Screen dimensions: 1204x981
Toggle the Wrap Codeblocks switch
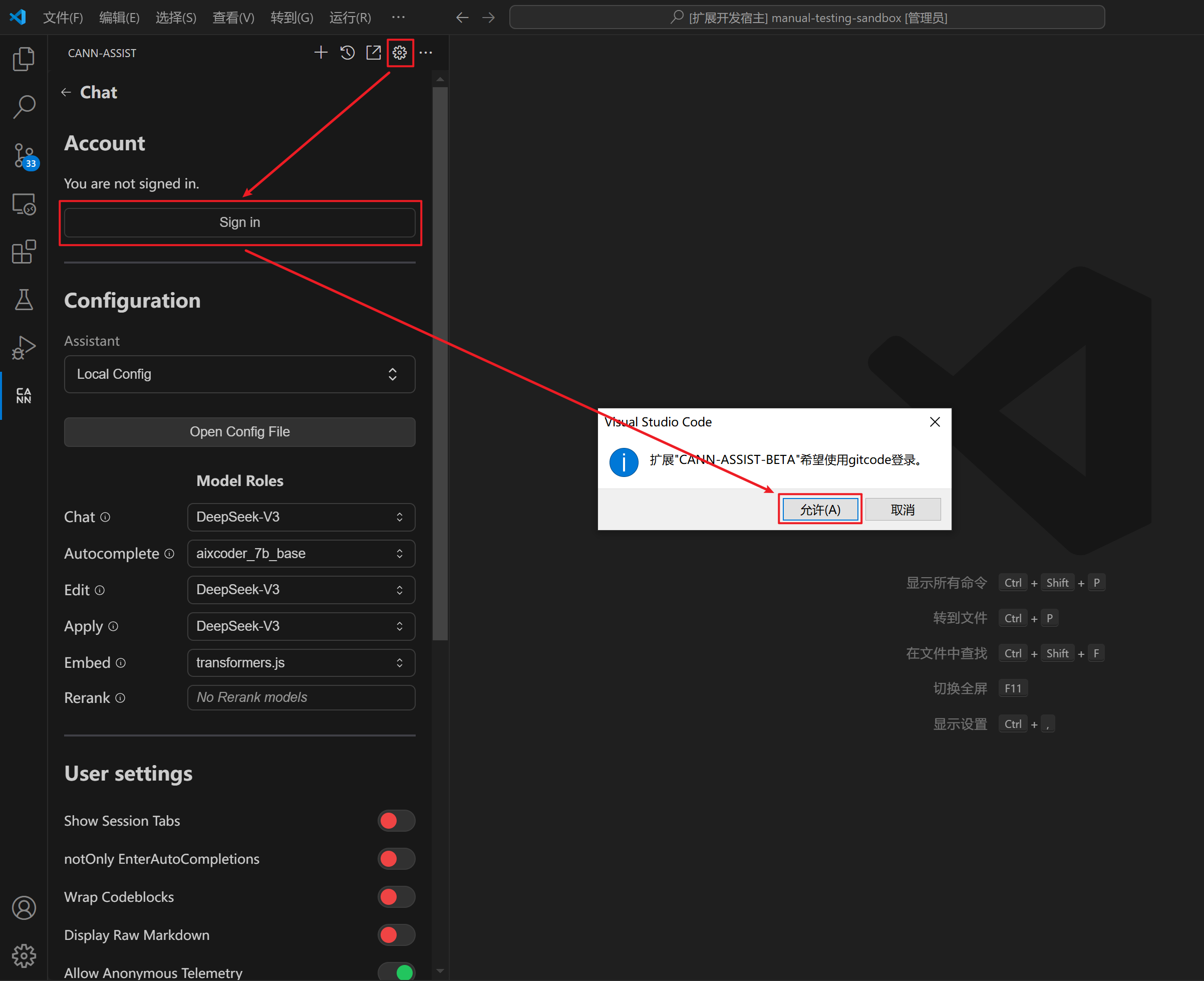(x=396, y=897)
